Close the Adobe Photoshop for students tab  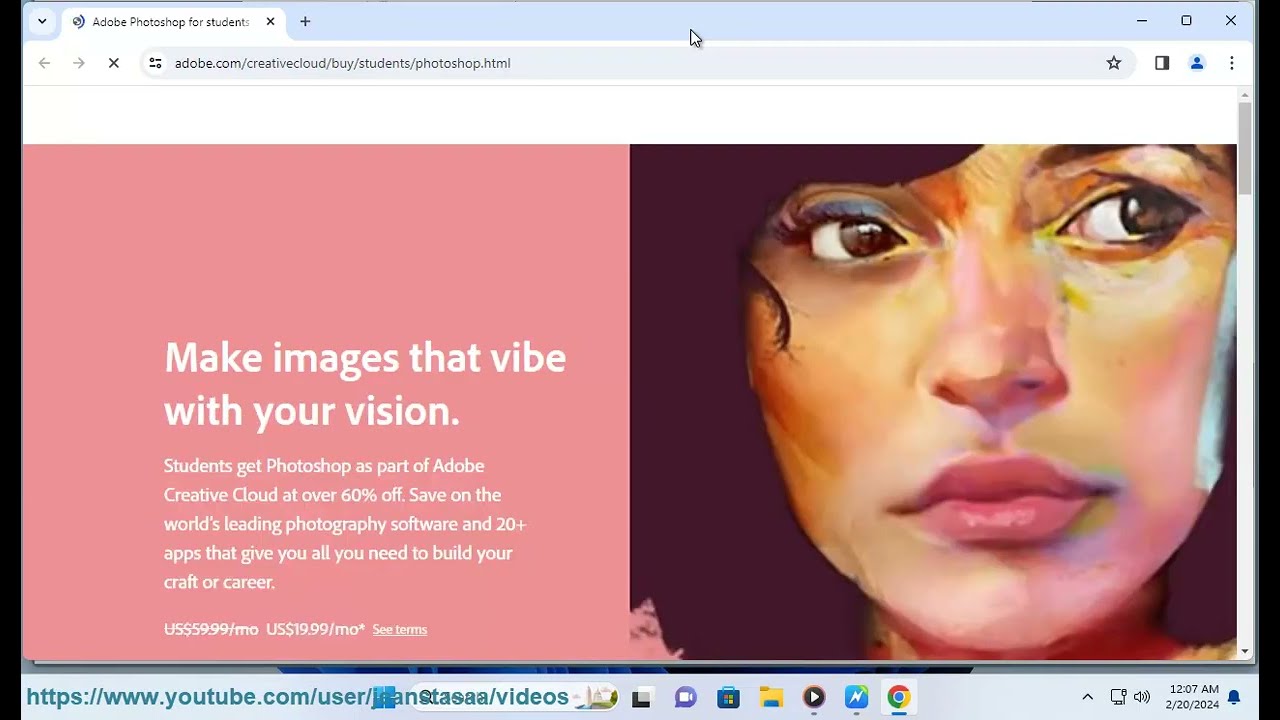(x=270, y=21)
